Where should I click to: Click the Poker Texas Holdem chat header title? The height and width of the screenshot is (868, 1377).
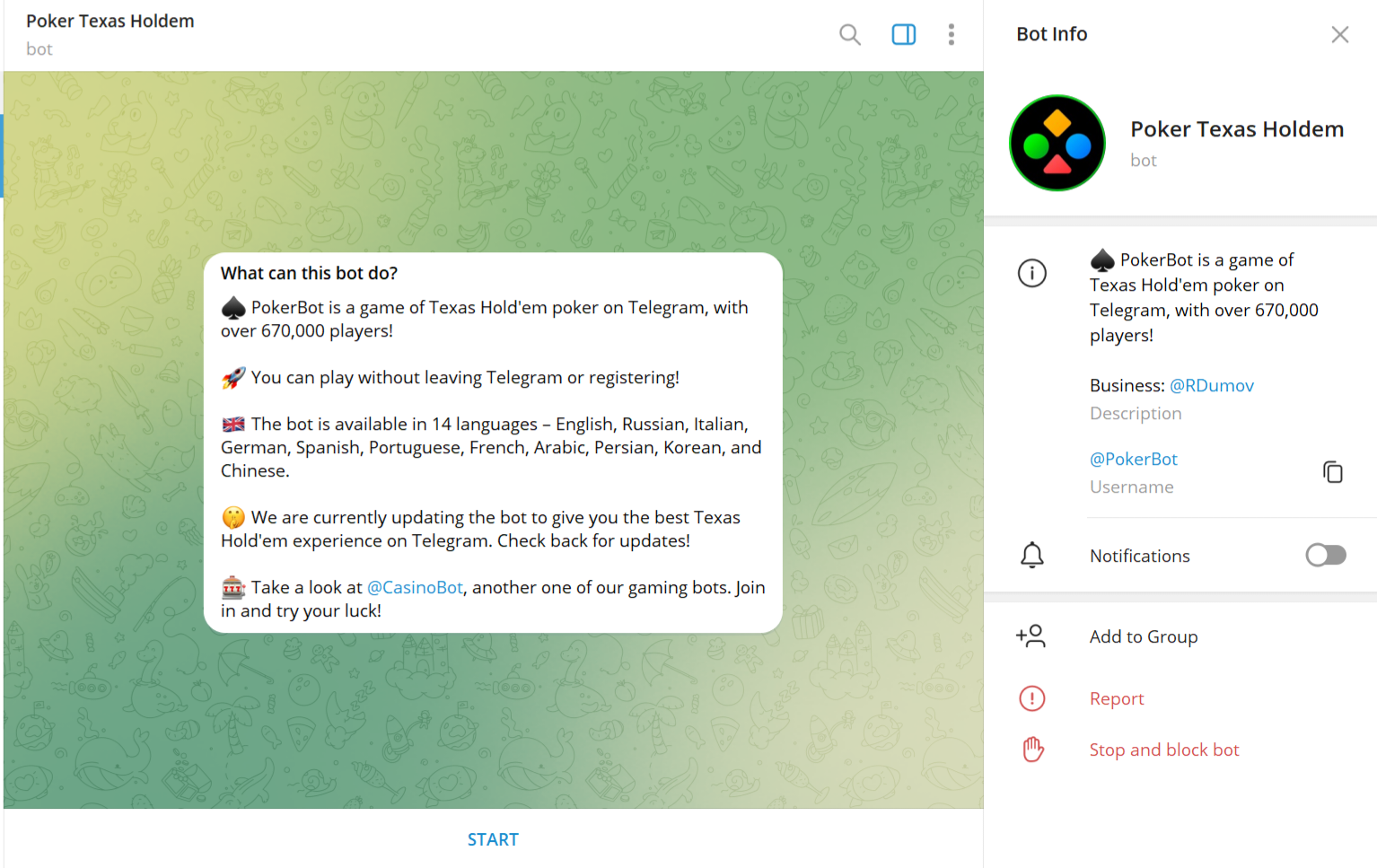110,21
